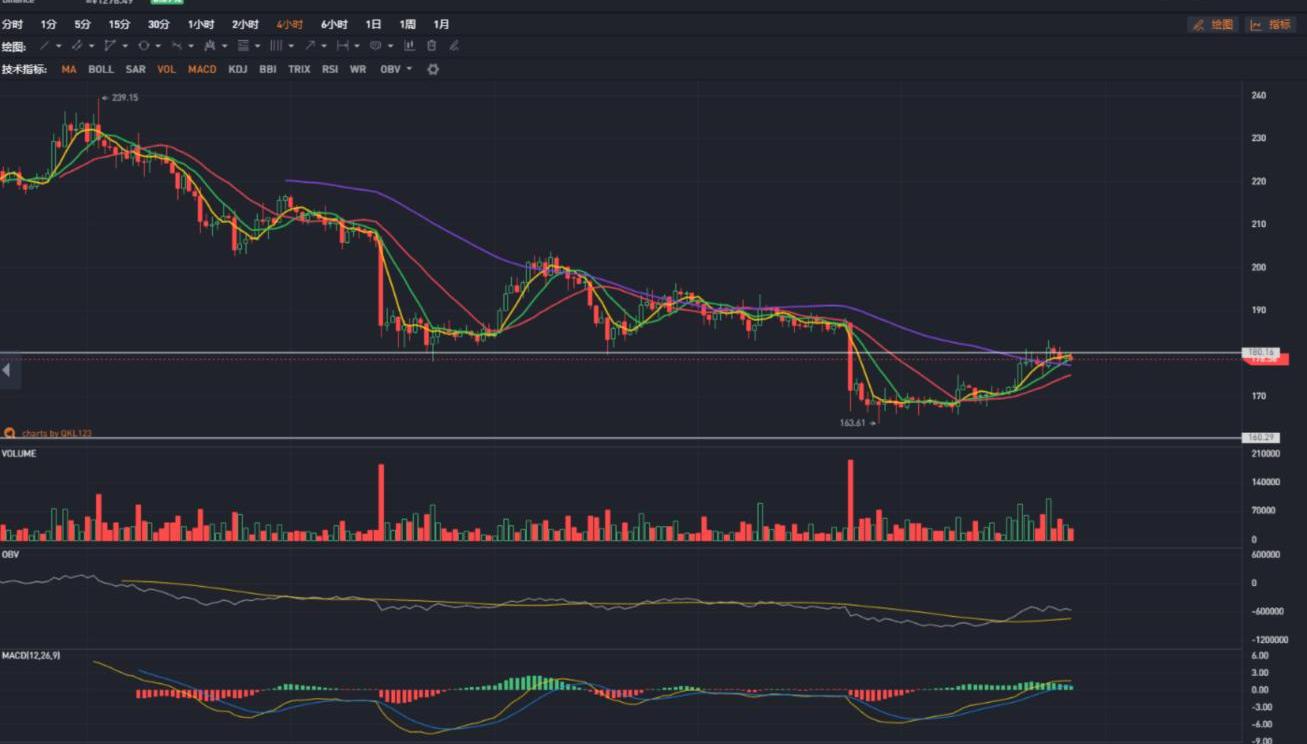Image resolution: width=1307 pixels, height=744 pixels.
Task: Select the parallel channel drawing tool
Action: 77,46
